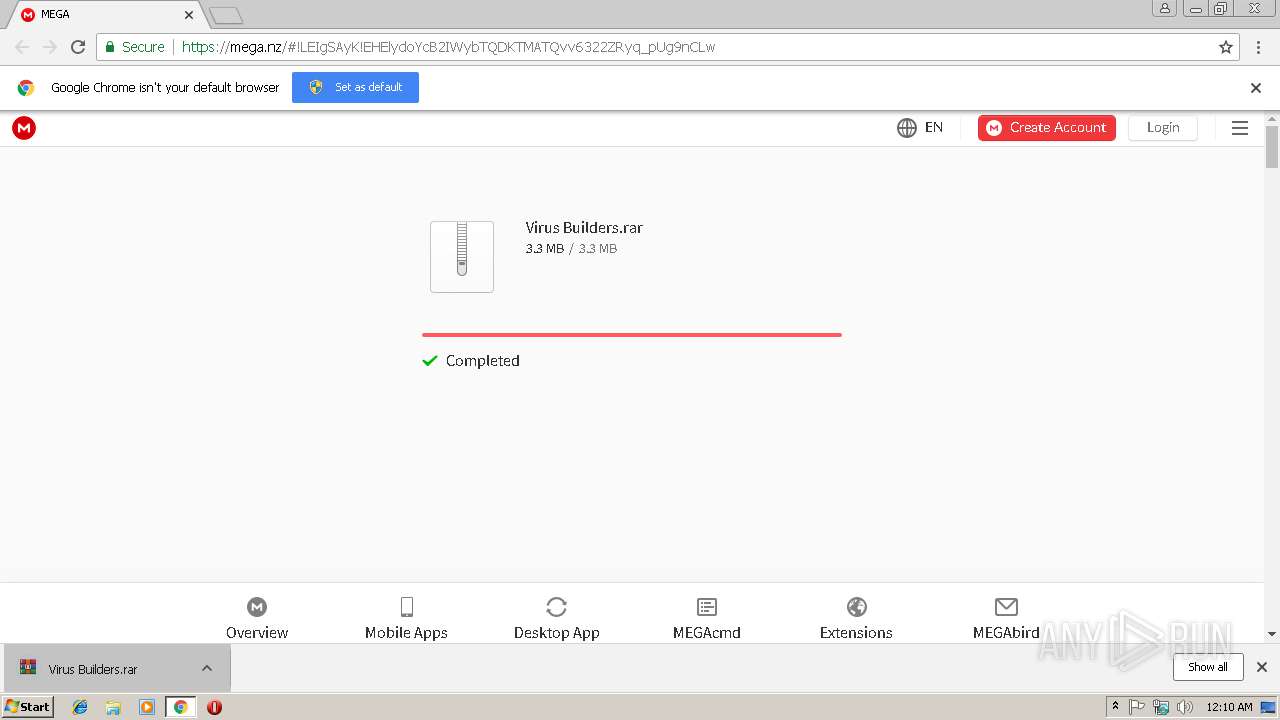Image resolution: width=1280 pixels, height=720 pixels.
Task: Open the Overview section
Action: click(x=257, y=618)
